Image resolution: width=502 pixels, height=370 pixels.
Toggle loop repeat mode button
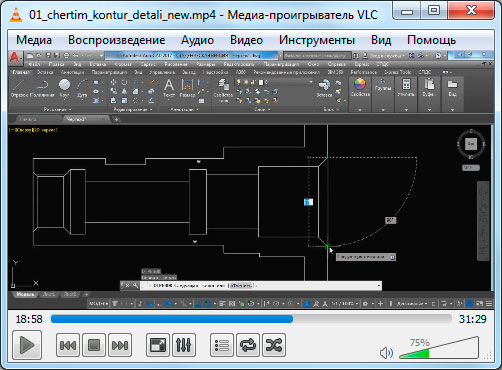pos(248,345)
